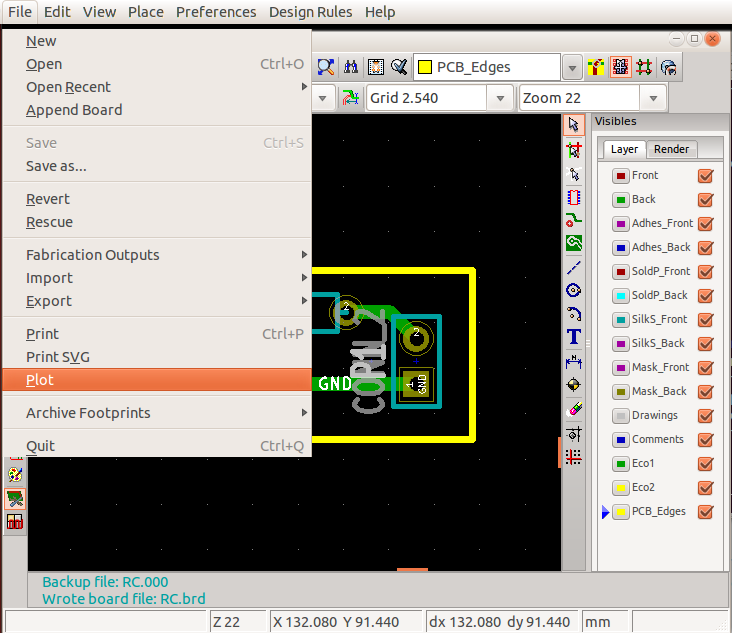Expand the Export submenu

click(x=157, y=301)
